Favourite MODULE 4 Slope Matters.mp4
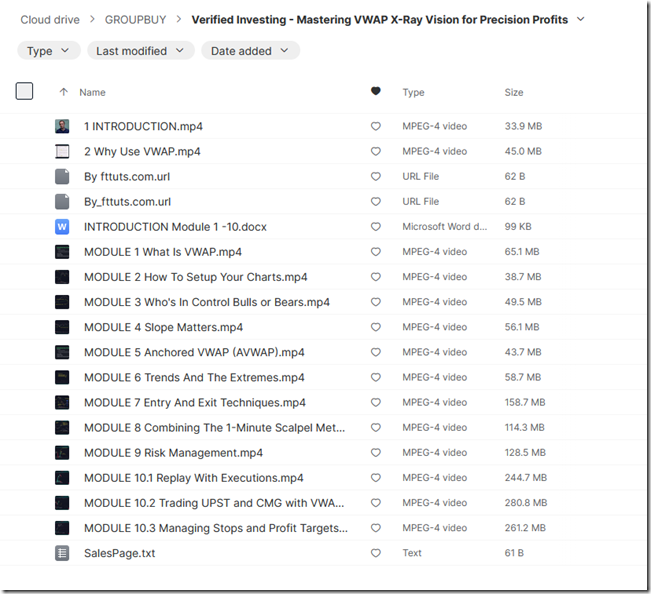 coord(376,327)
